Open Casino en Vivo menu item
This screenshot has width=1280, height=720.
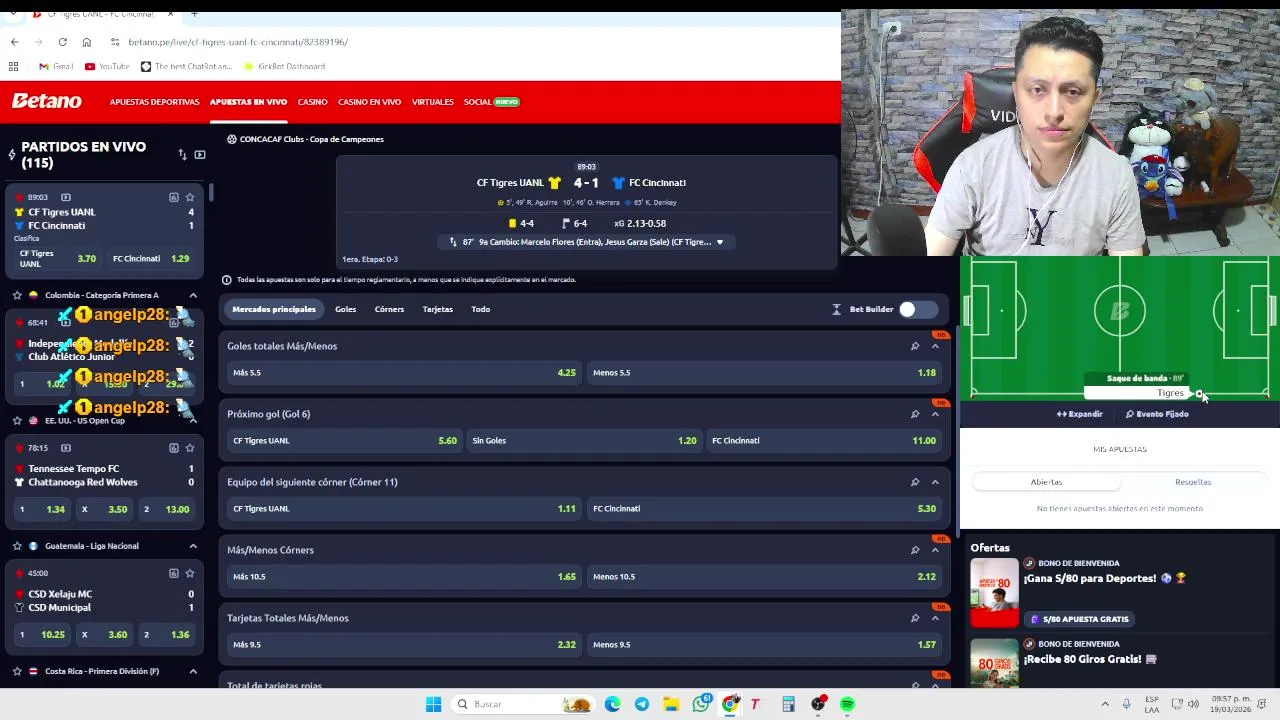click(369, 102)
